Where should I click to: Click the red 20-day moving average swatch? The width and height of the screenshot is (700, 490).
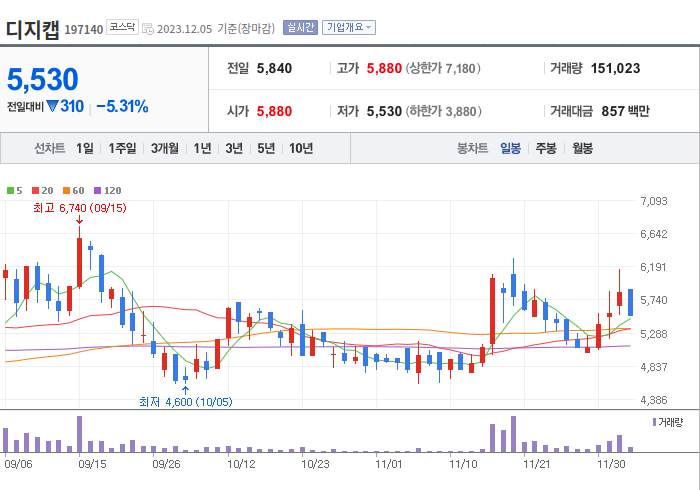[36, 191]
